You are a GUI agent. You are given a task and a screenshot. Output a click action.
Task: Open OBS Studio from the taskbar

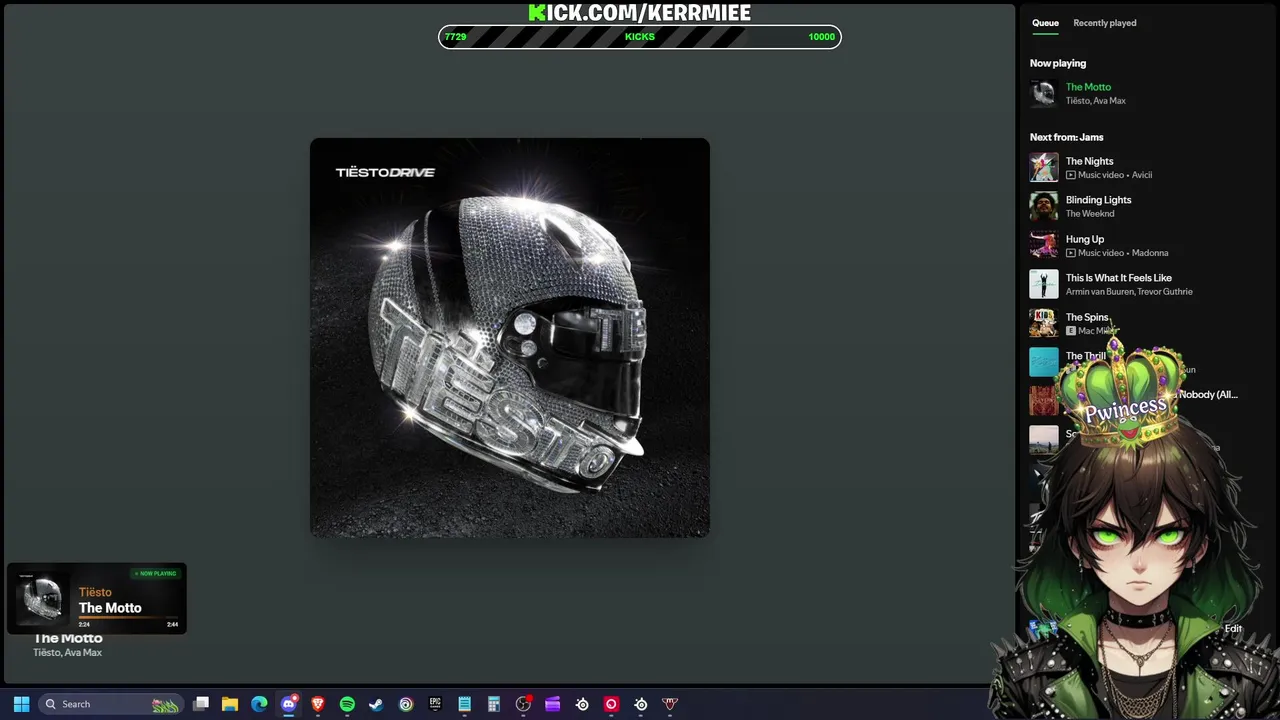coord(523,704)
